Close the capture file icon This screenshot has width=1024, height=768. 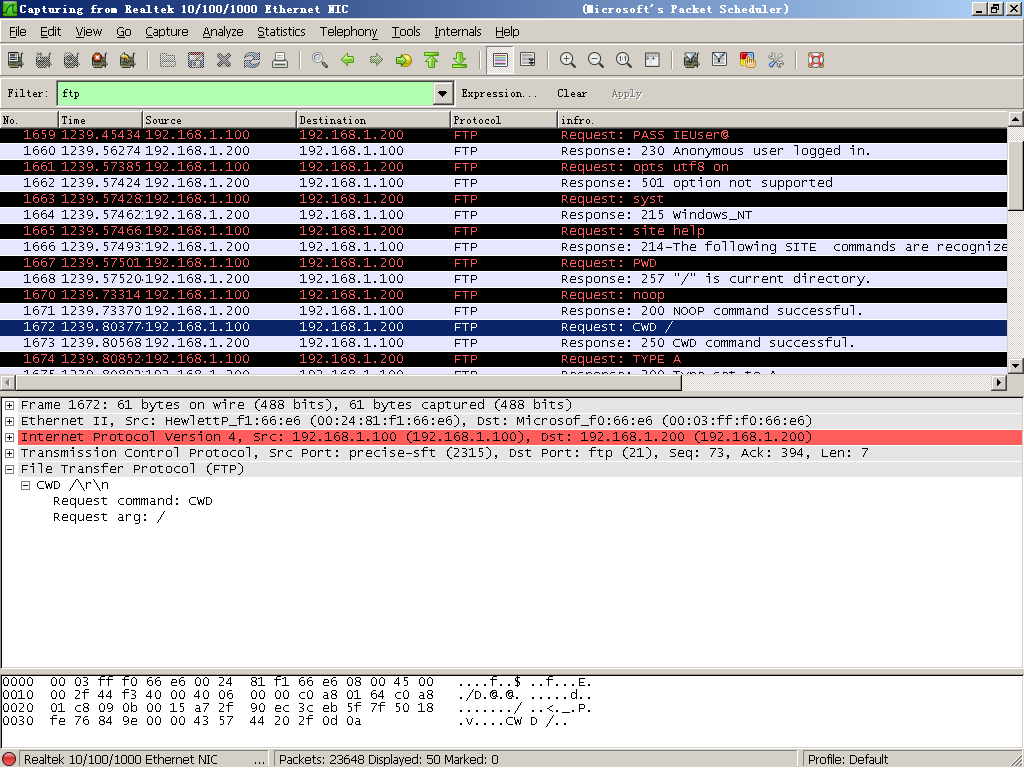click(224, 60)
